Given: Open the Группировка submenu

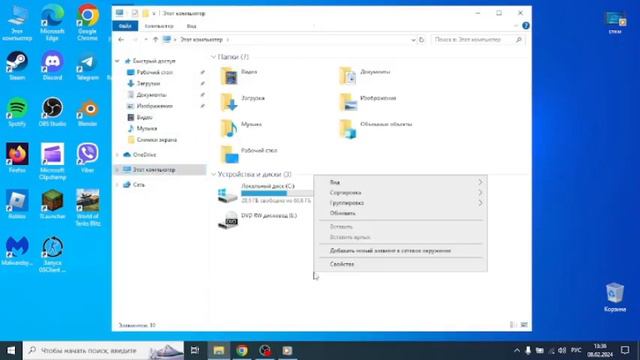Looking at the screenshot, I should [x=400, y=203].
